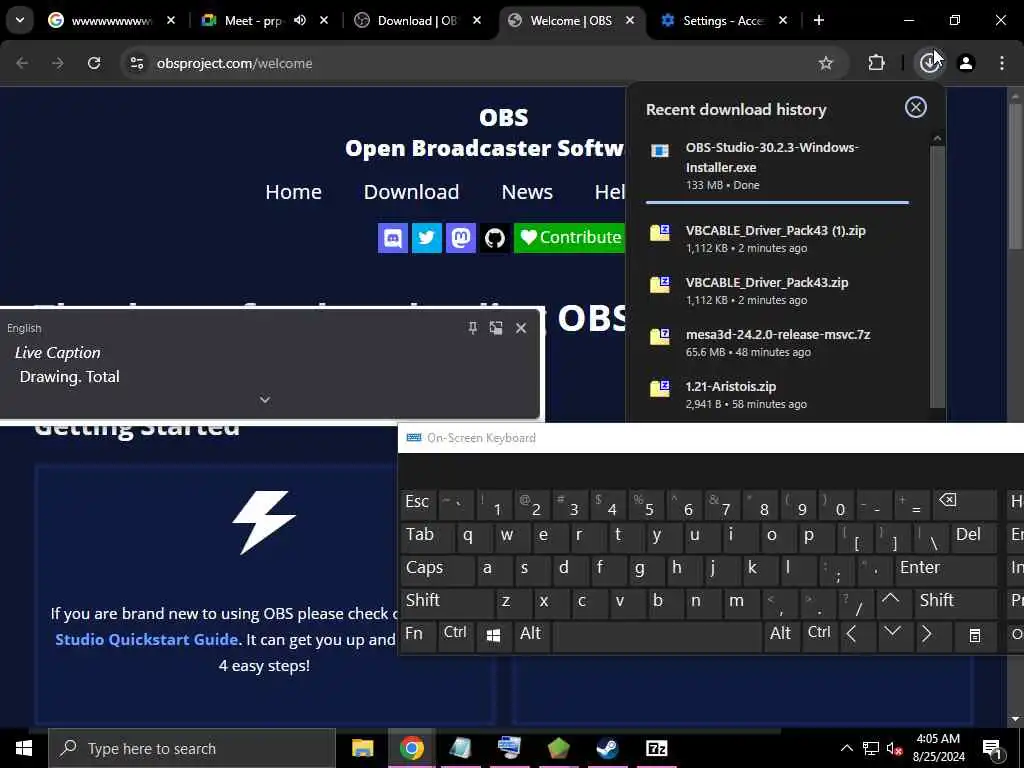View site information icon in address bar
The image size is (1024, 768).
coord(137,63)
